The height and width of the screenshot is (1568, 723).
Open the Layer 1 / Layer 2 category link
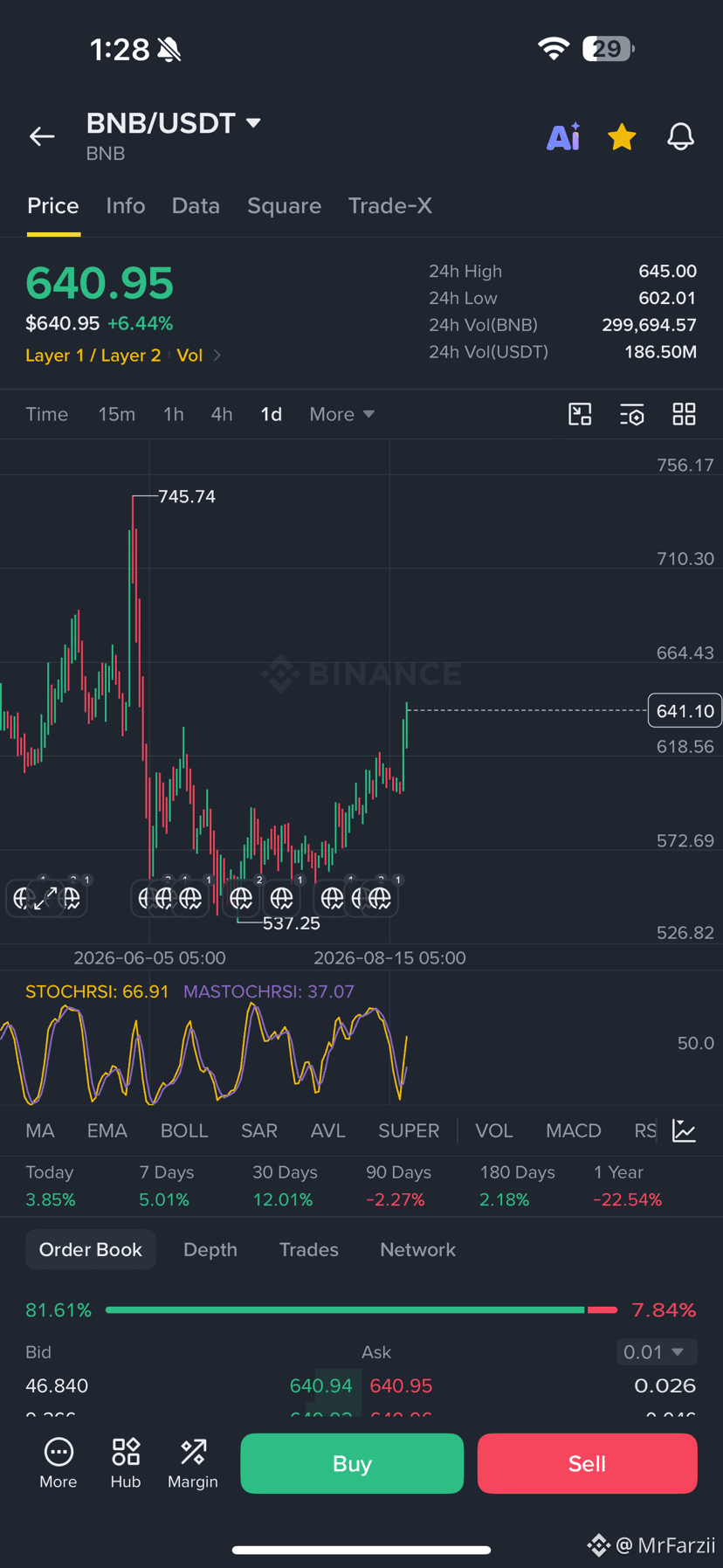point(93,356)
